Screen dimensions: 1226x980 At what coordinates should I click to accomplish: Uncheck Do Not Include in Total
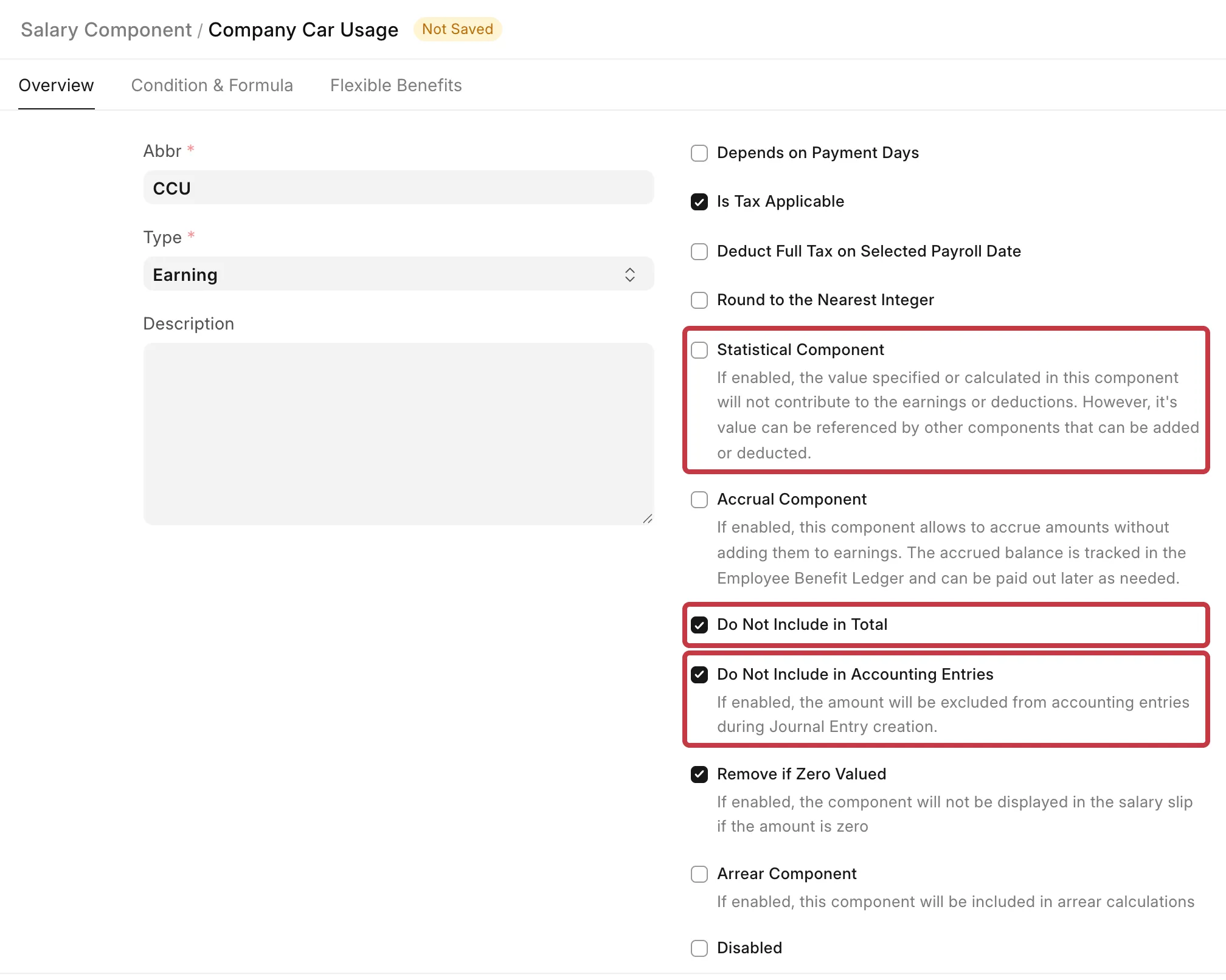[699, 625]
